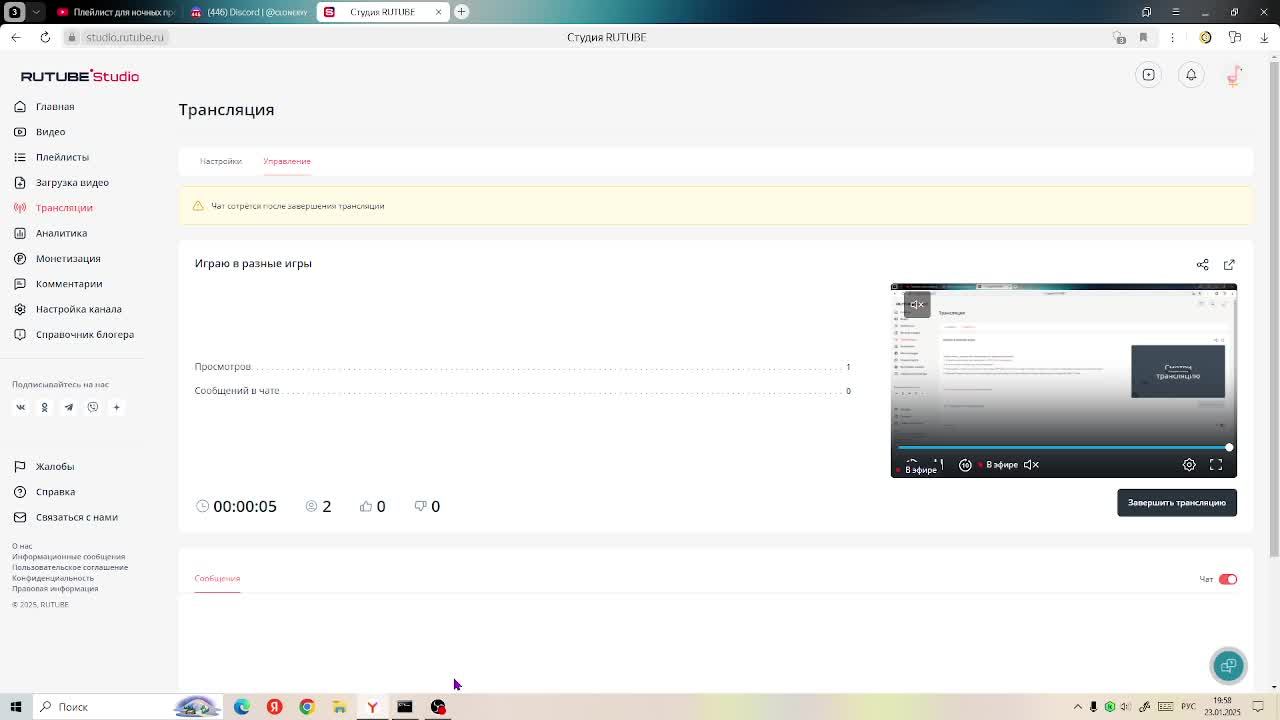The height and width of the screenshot is (720, 1280).
Task: Open Google Chrome from the taskbar
Action: coord(307,707)
